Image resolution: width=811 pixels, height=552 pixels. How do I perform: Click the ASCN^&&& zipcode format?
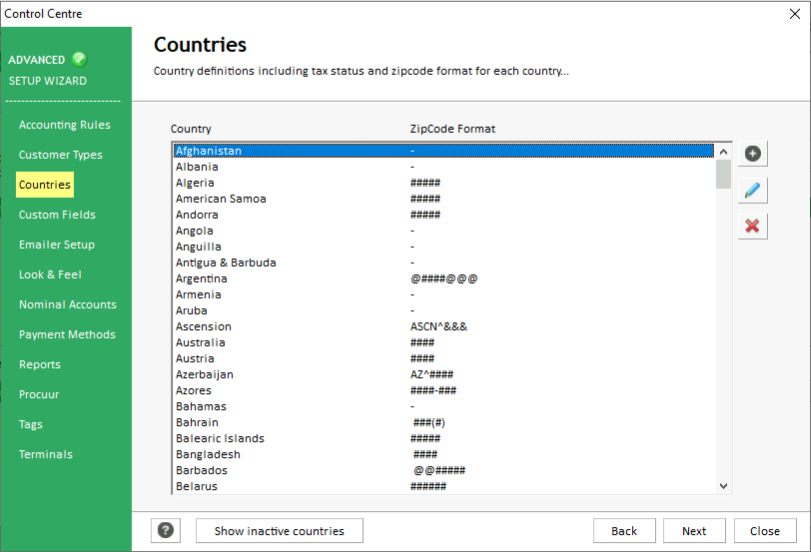439,327
